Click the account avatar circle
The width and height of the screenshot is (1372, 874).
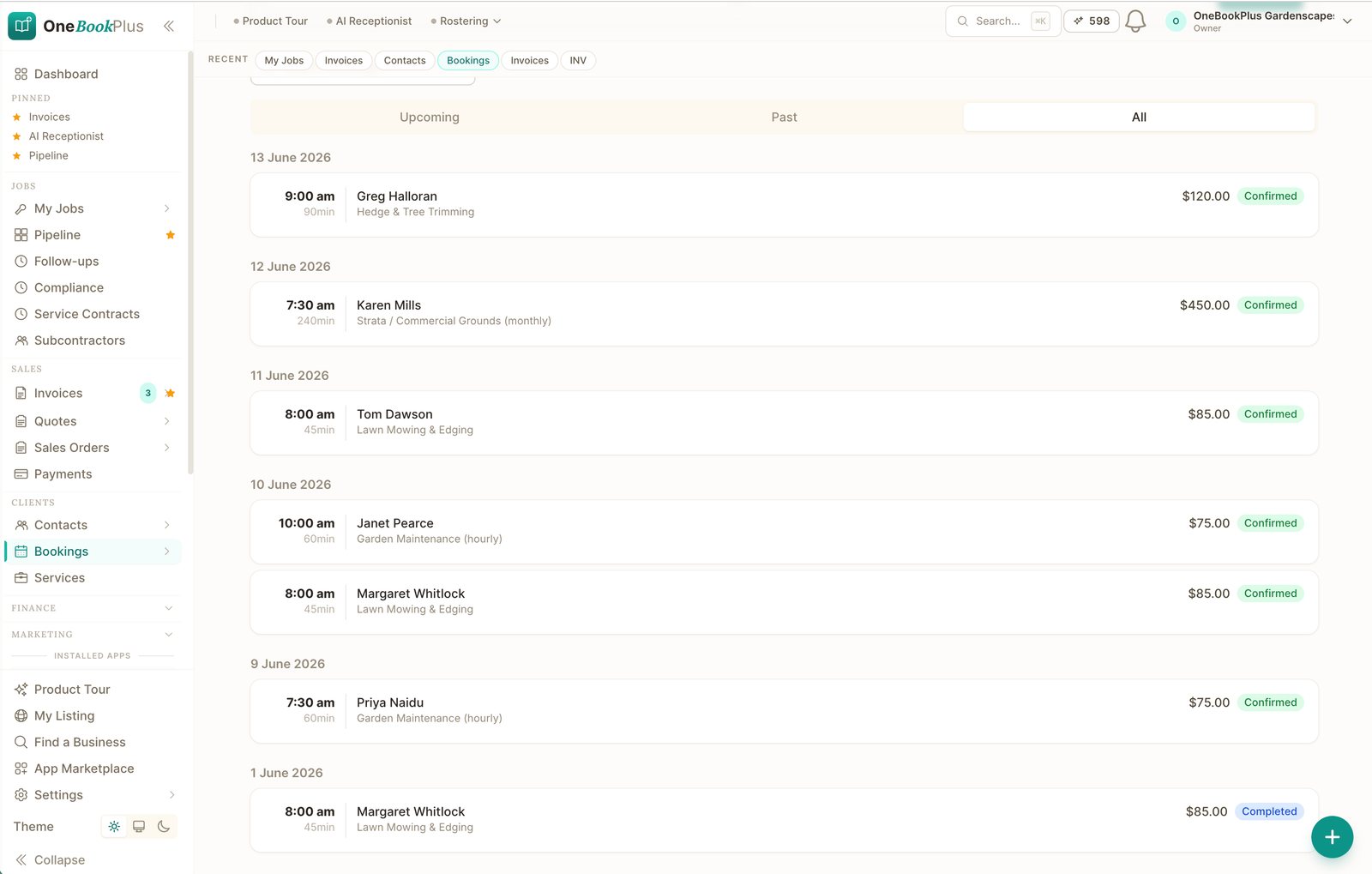pyautogui.click(x=1176, y=21)
